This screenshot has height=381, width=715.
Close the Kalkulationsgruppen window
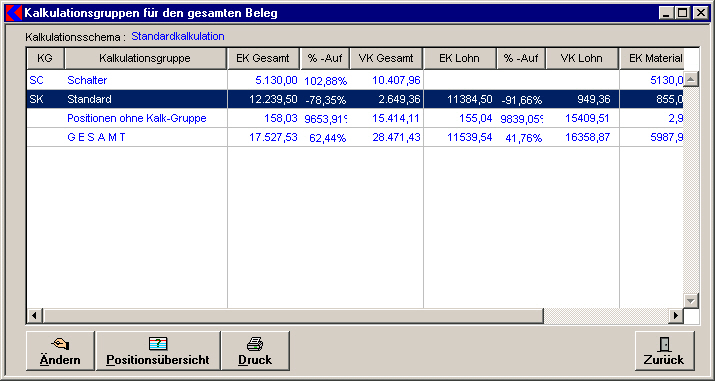coord(700,13)
